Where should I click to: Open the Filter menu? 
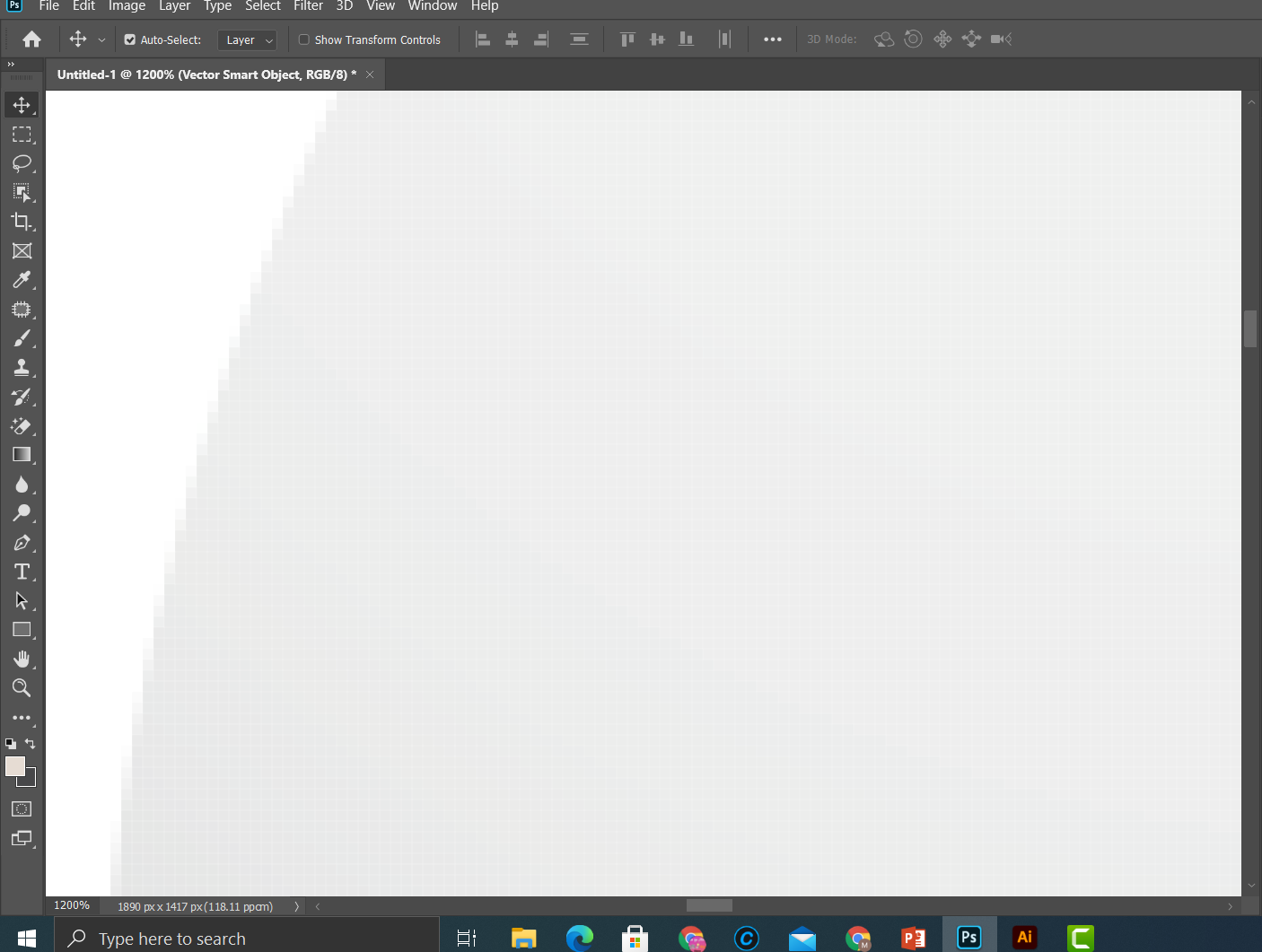tap(308, 6)
